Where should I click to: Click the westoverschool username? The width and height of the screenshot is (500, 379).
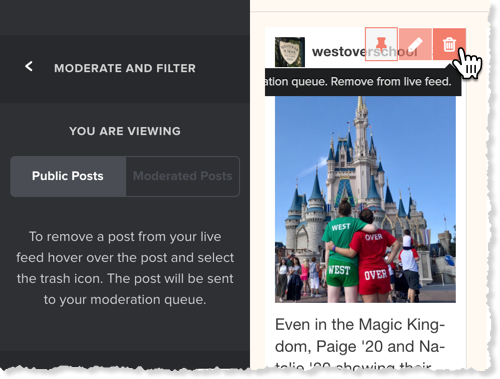[x=364, y=52]
